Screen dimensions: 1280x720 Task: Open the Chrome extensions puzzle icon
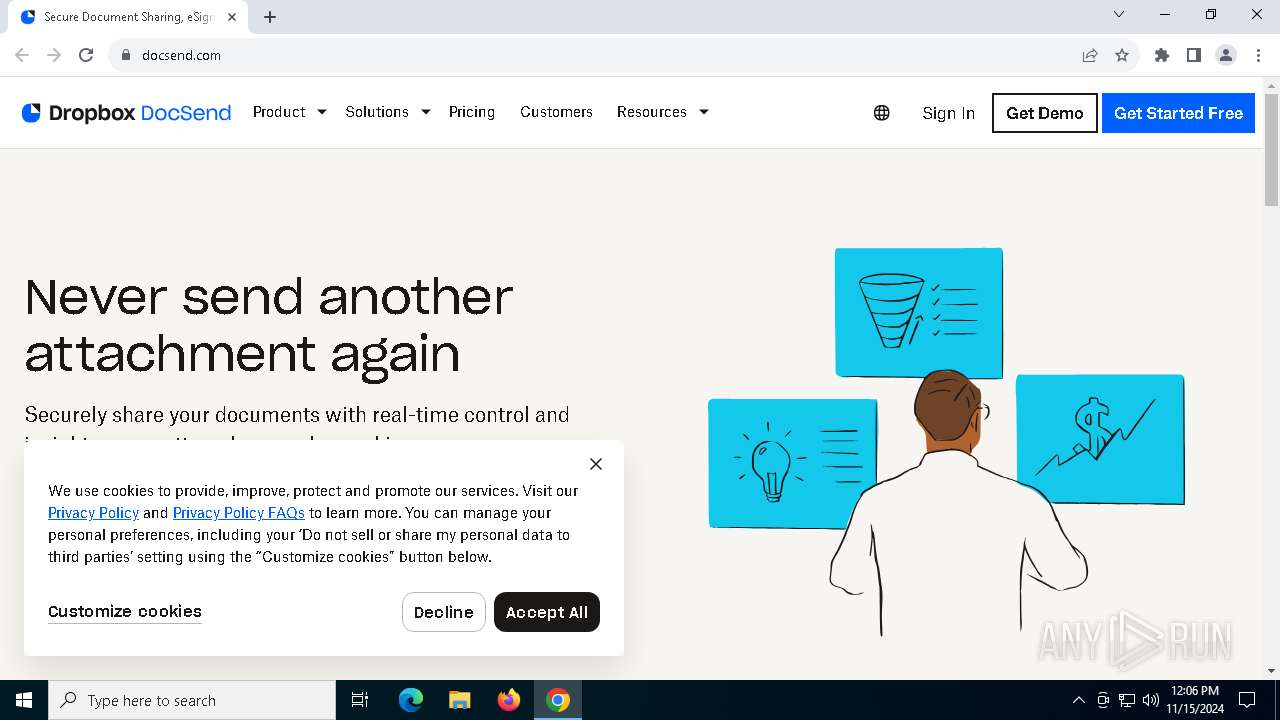[x=1162, y=55]
